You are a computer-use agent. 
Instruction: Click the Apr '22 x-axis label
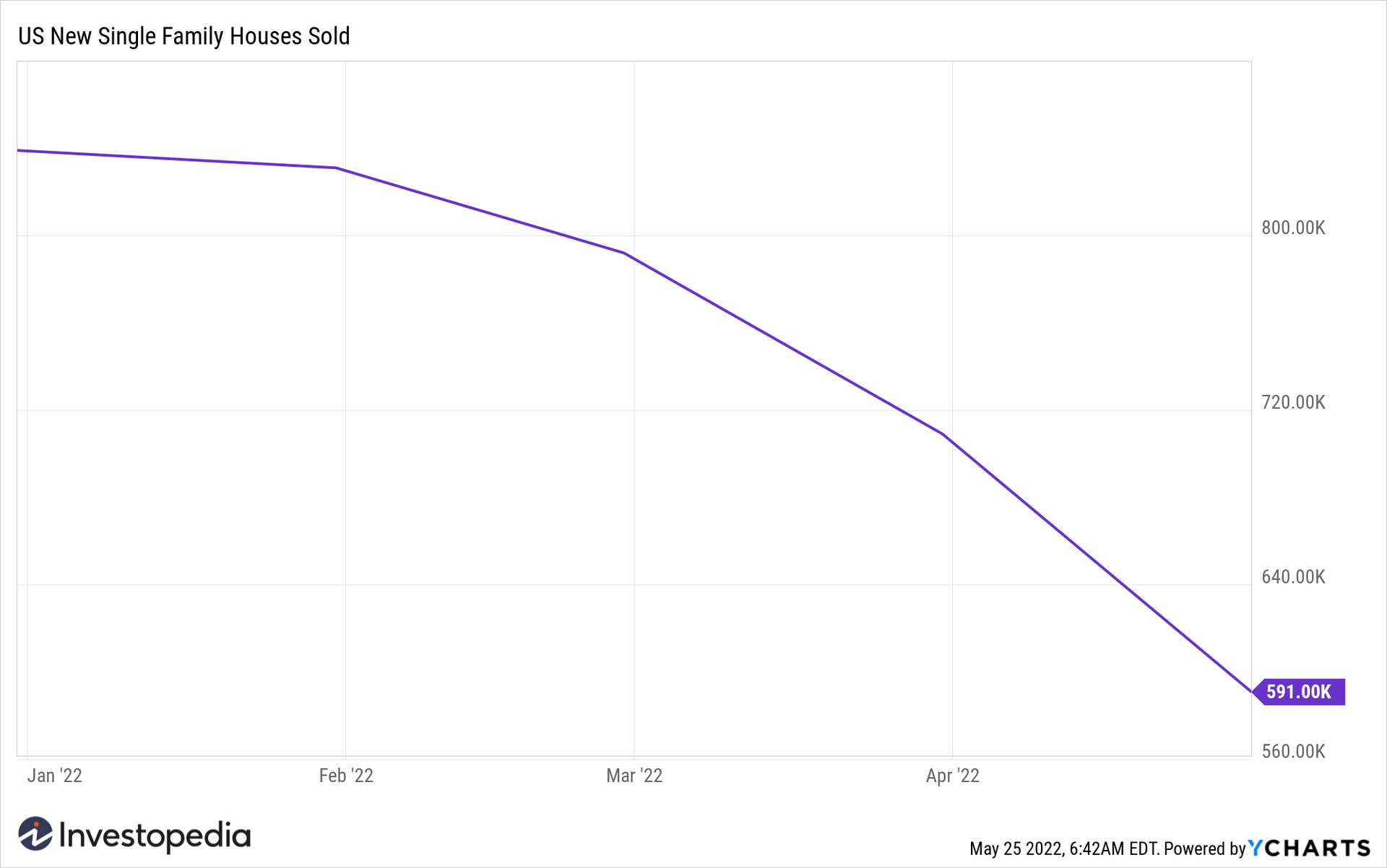pos(952,776)
